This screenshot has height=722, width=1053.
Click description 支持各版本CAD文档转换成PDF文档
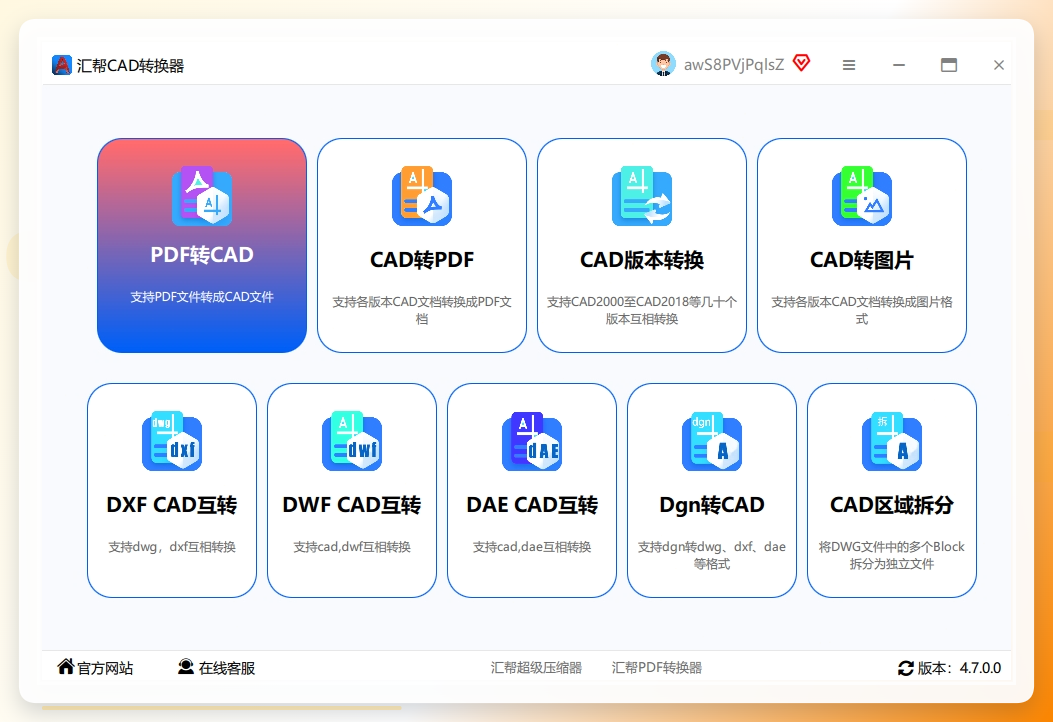422,310
